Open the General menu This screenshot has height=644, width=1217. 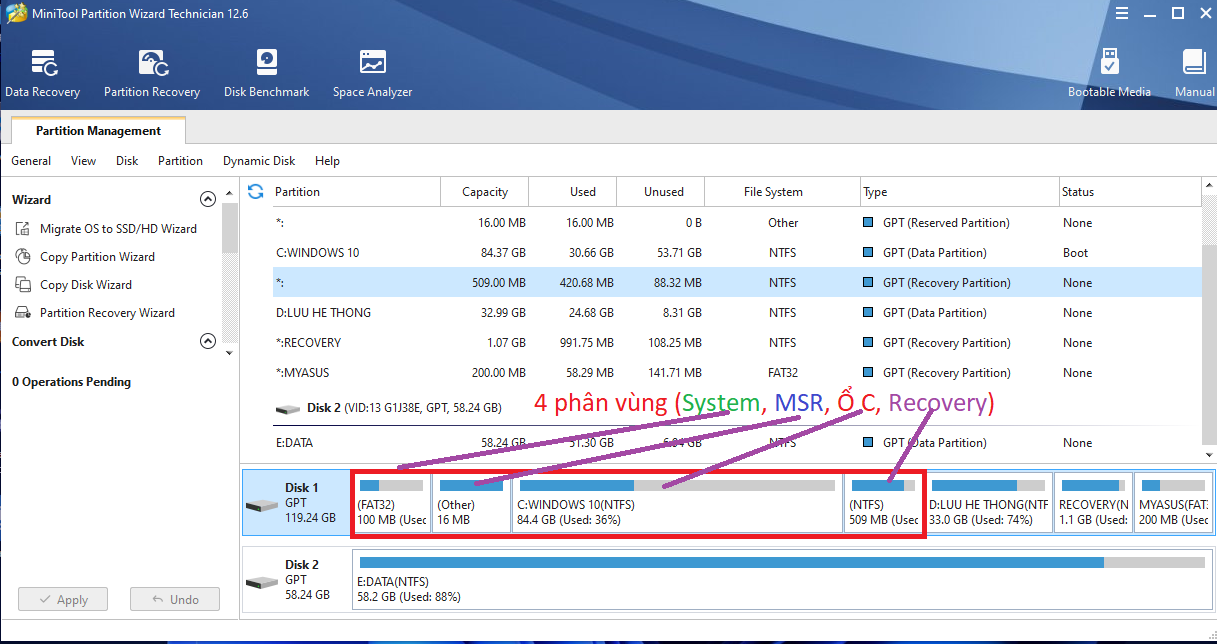coord(31,161)
